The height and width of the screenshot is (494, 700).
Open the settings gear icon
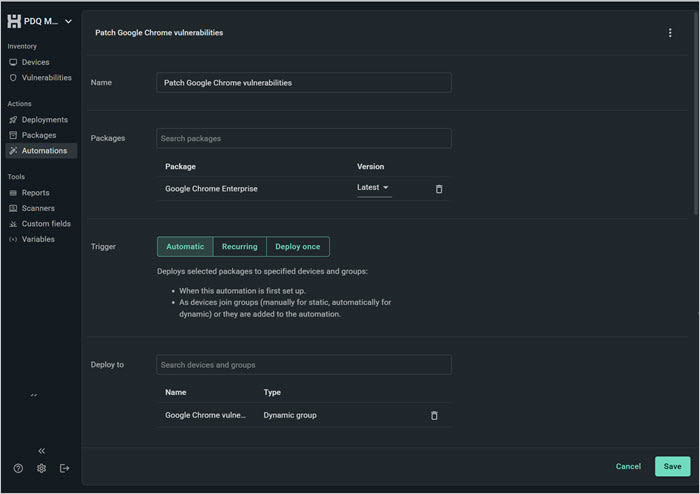[42, 468]
